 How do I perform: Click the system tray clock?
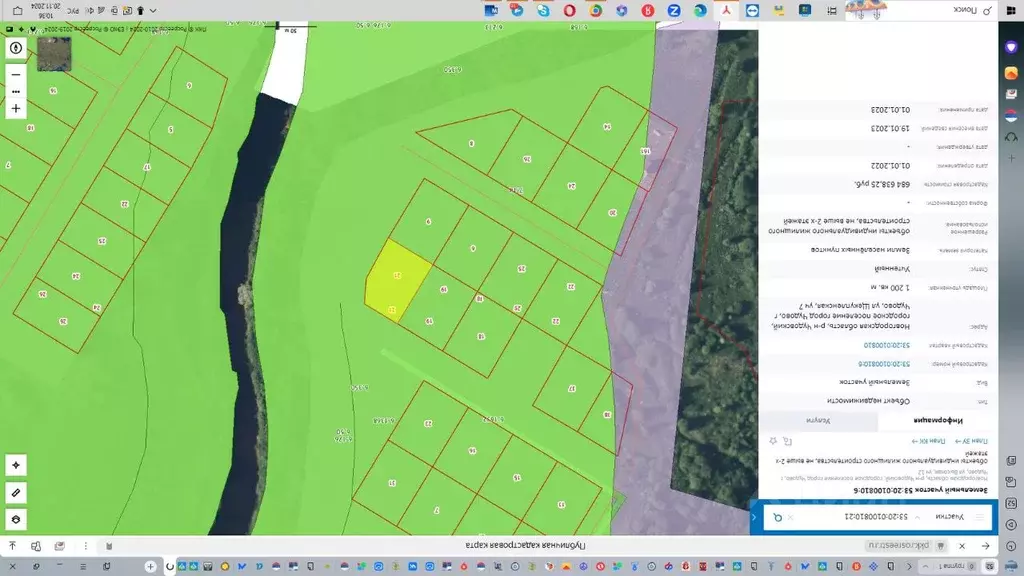click(48, 10)
